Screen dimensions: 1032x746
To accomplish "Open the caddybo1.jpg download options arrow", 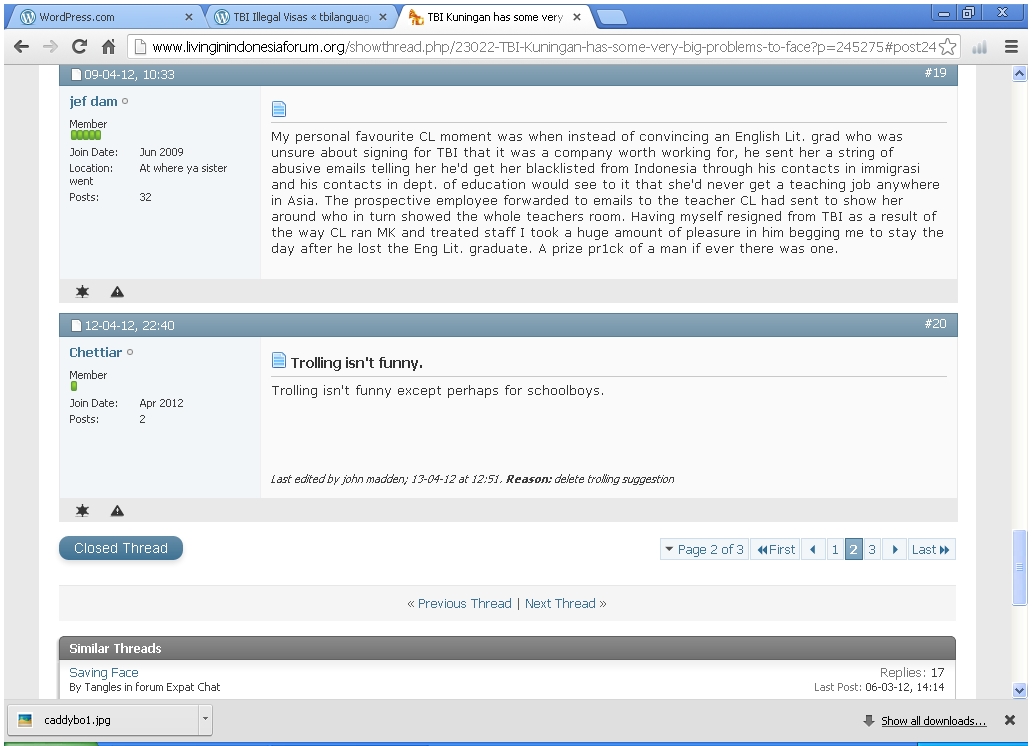I will [205, 719].
